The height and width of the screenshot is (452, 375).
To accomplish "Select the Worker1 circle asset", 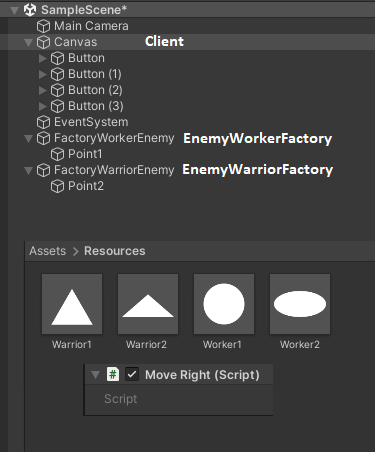I will (x=224, y=304).
